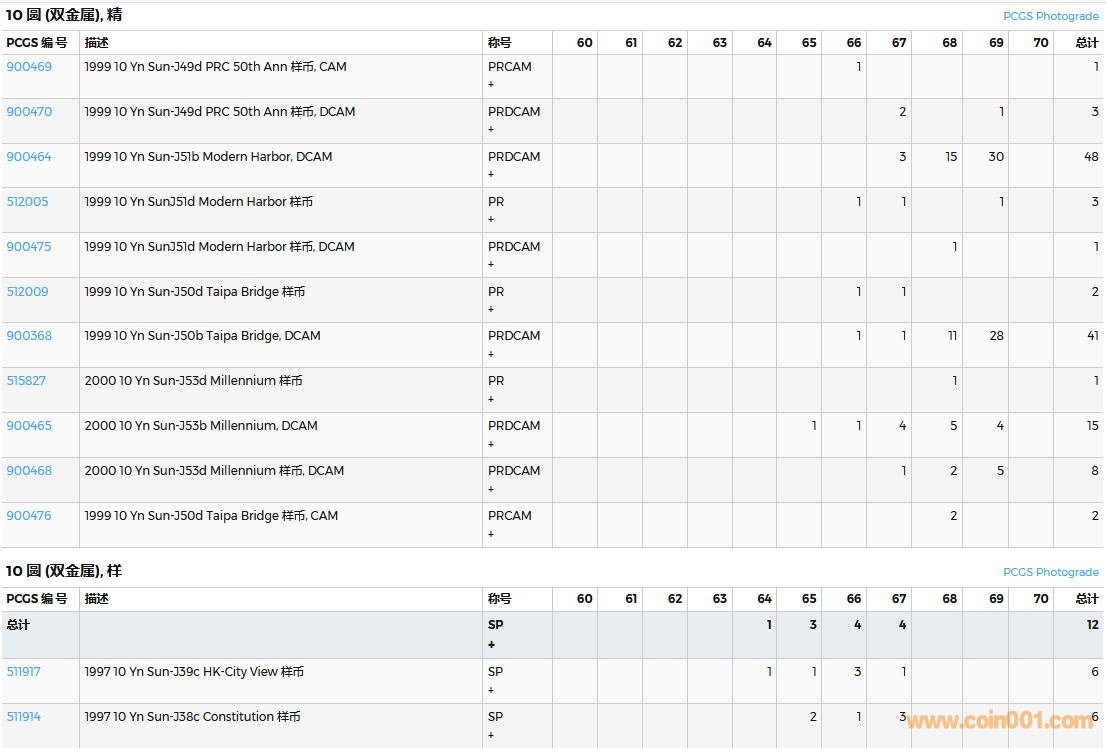The height and width of the screenshot is (748, 1106).
Task: Open PCGS number 511917 HK-City View link
Action: (24, 672)
